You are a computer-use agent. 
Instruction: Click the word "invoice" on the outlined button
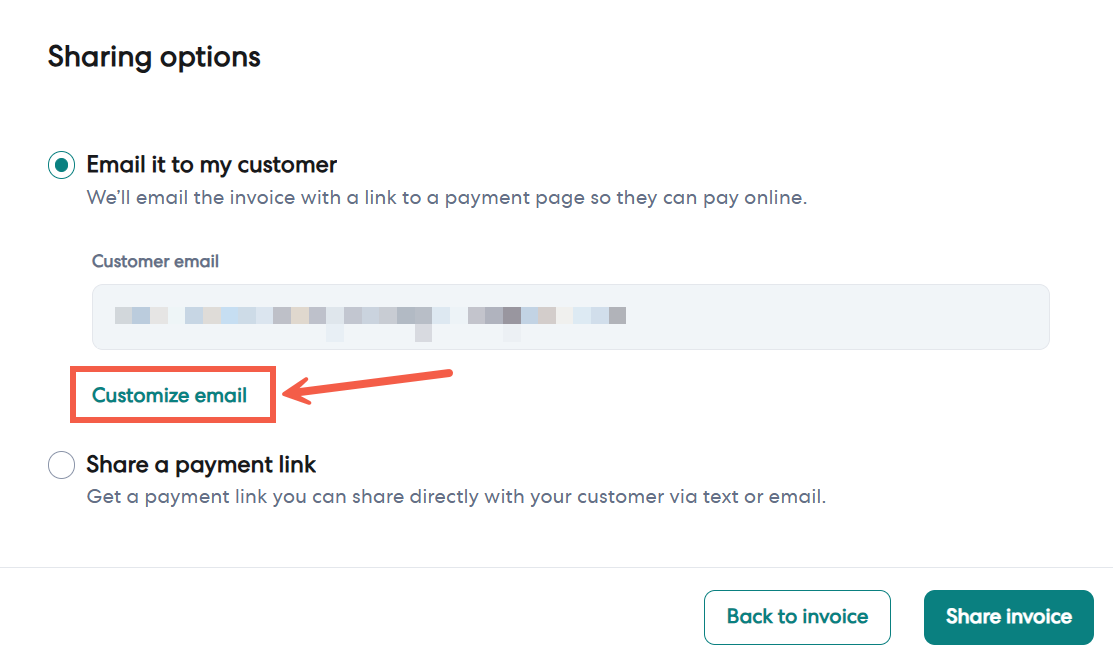point(832,617)
